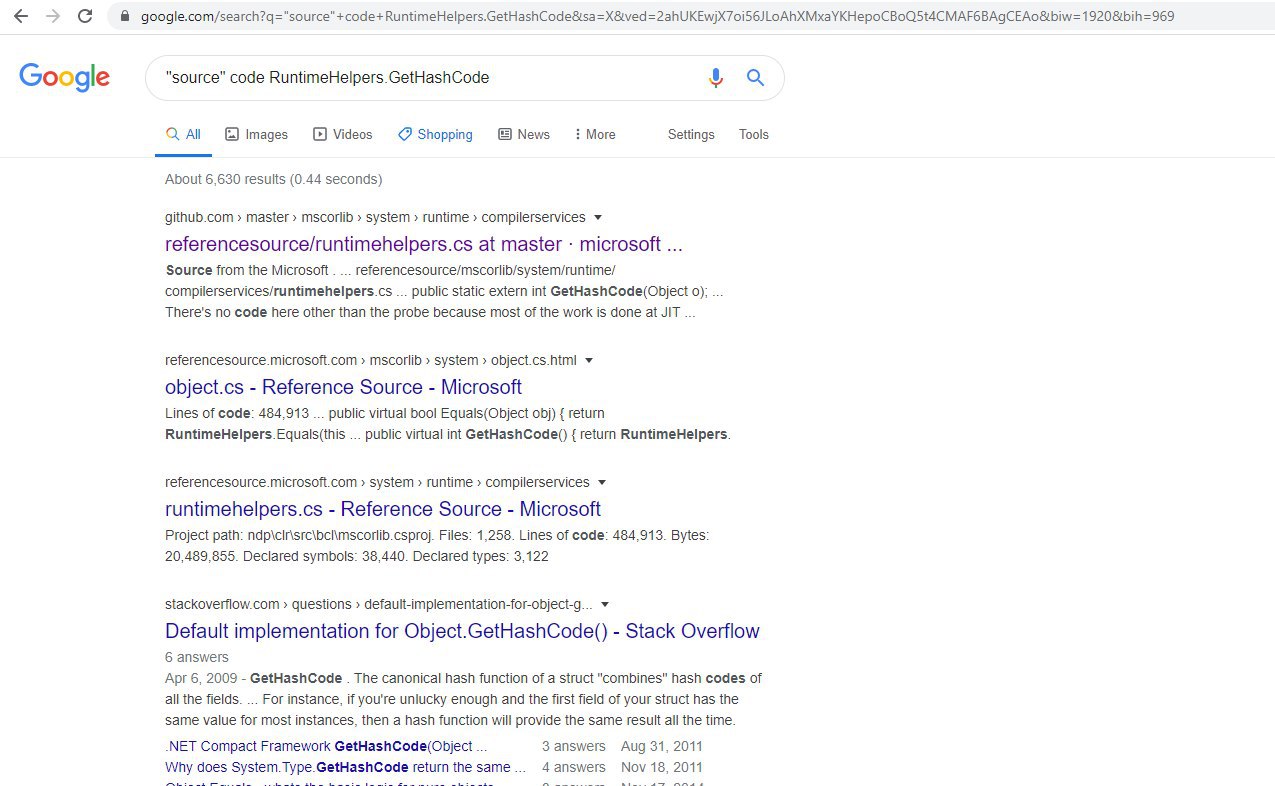Image resolution: width=1275 pixels, height=786 pixels.
Task: Open the search Tools options
Action: (754, 134)
